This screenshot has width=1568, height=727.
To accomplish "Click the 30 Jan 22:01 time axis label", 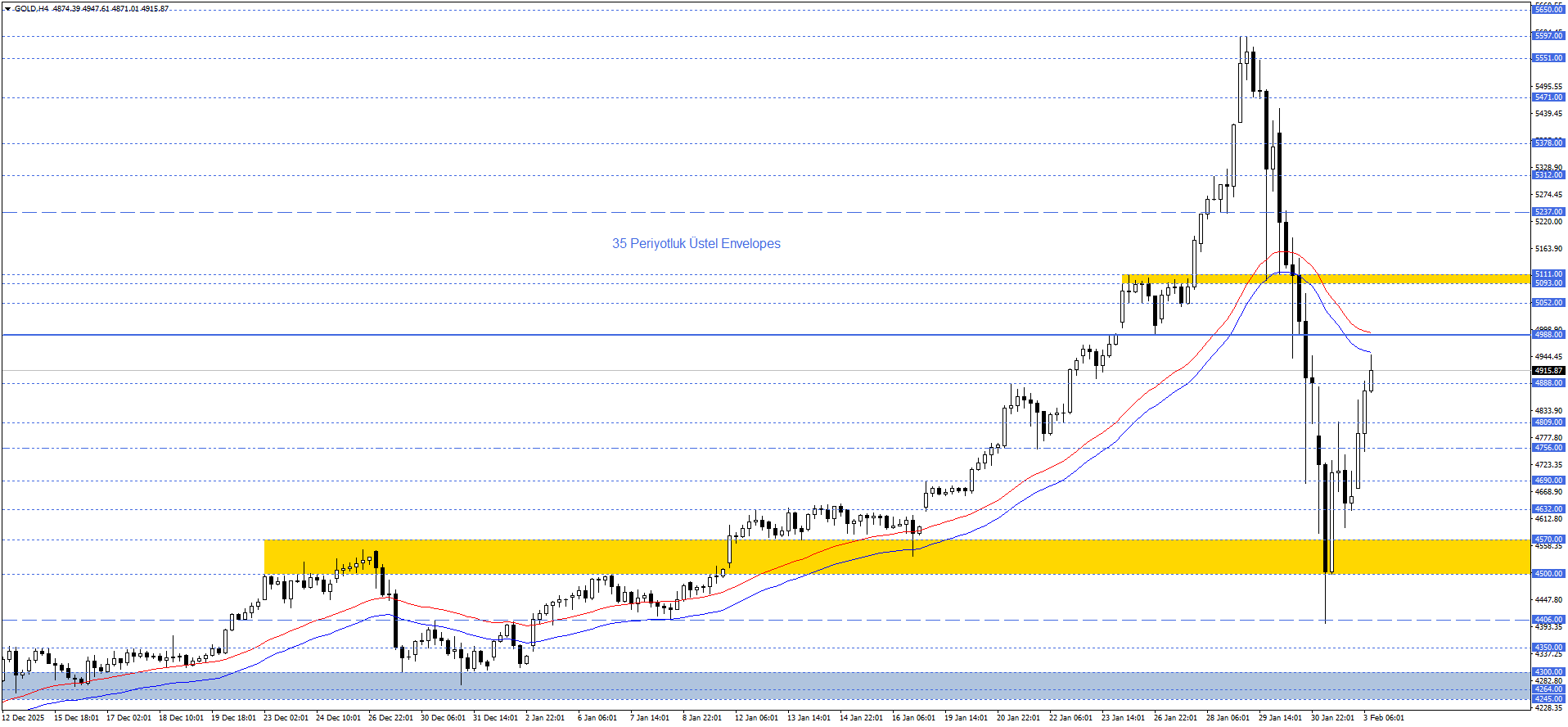I will pos(1332,718).
